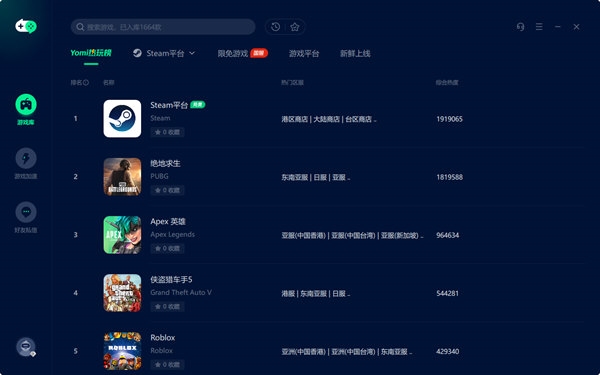Image resolution: width=600 pixels, height=375 pixels.
Task: Open the 好友私信 chat sidebar icon
Action: pyautogui.click(x=26, y=212)
